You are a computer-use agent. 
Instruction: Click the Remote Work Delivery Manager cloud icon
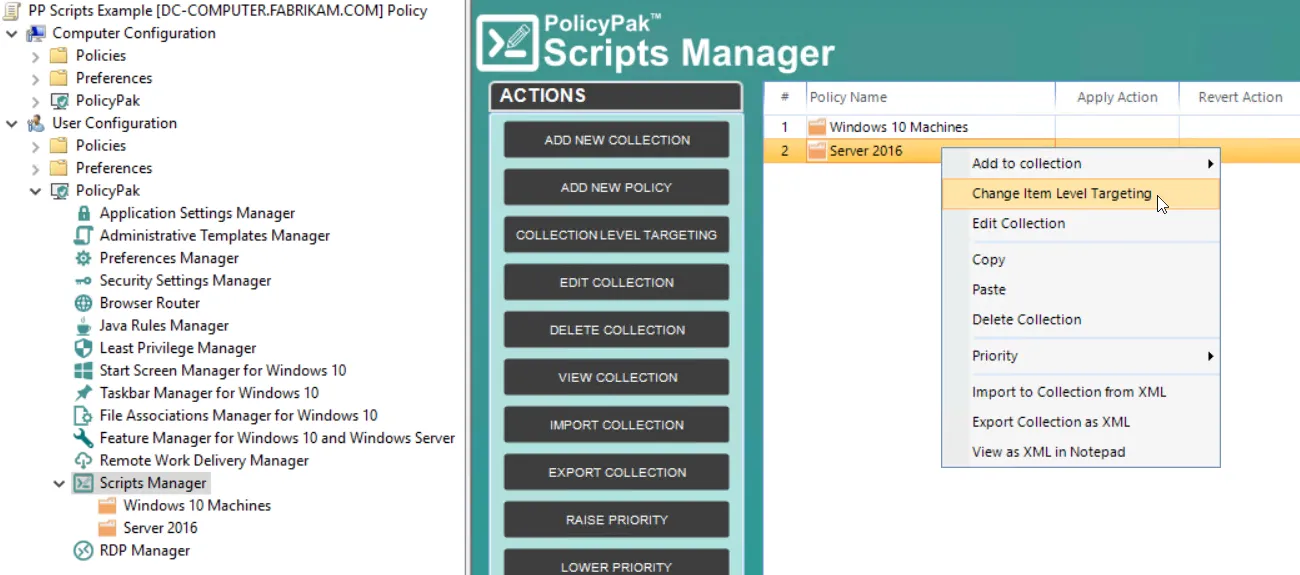84,461
